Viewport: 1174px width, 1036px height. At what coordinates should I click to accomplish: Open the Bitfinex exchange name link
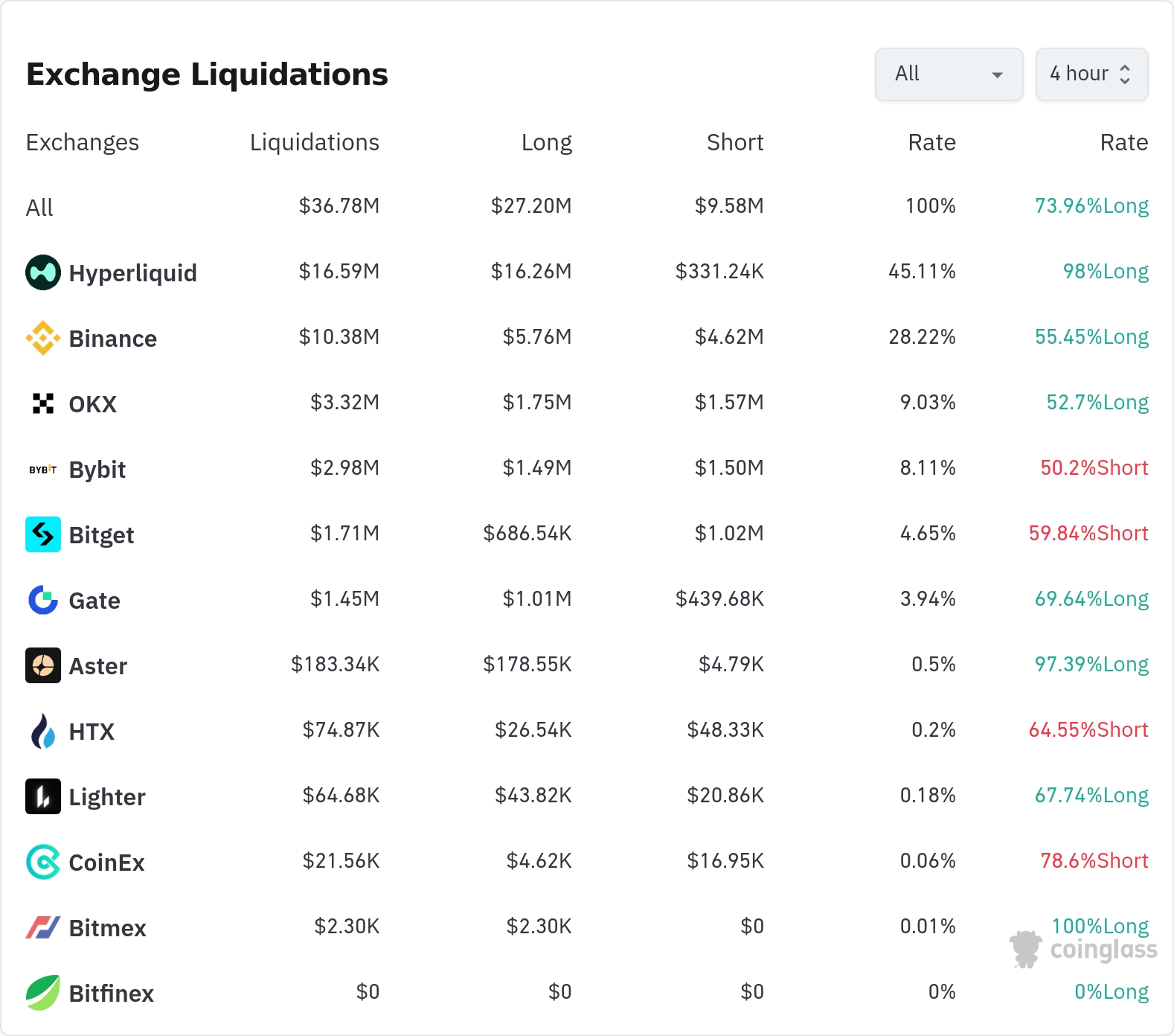click(x=112, y=994)
